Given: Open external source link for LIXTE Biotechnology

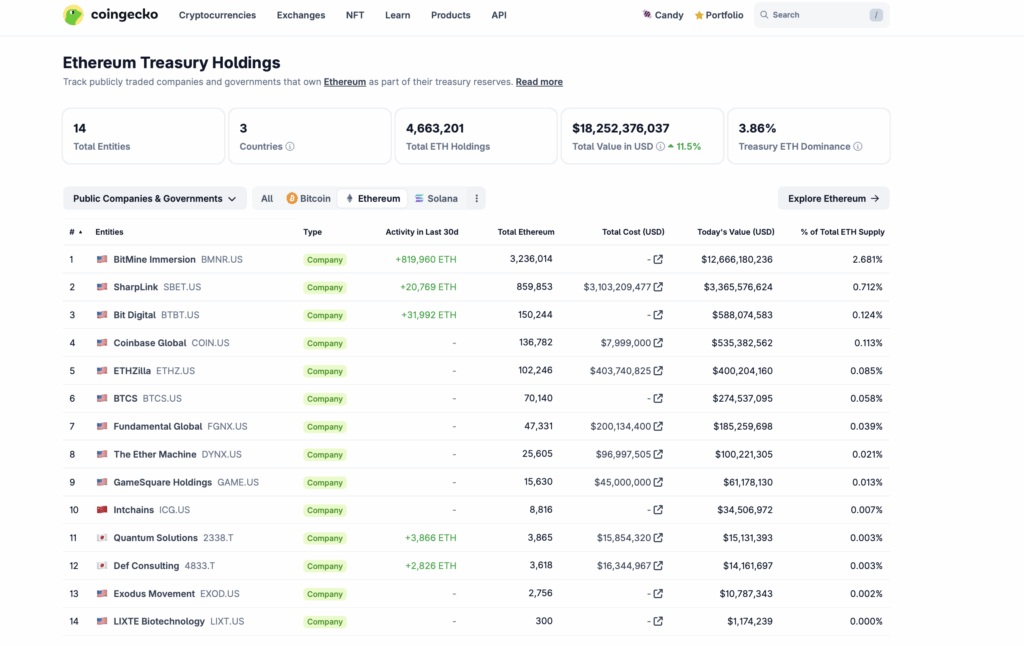Looking at the screenshot, I should pyautogui.click(x=658, y=621).
